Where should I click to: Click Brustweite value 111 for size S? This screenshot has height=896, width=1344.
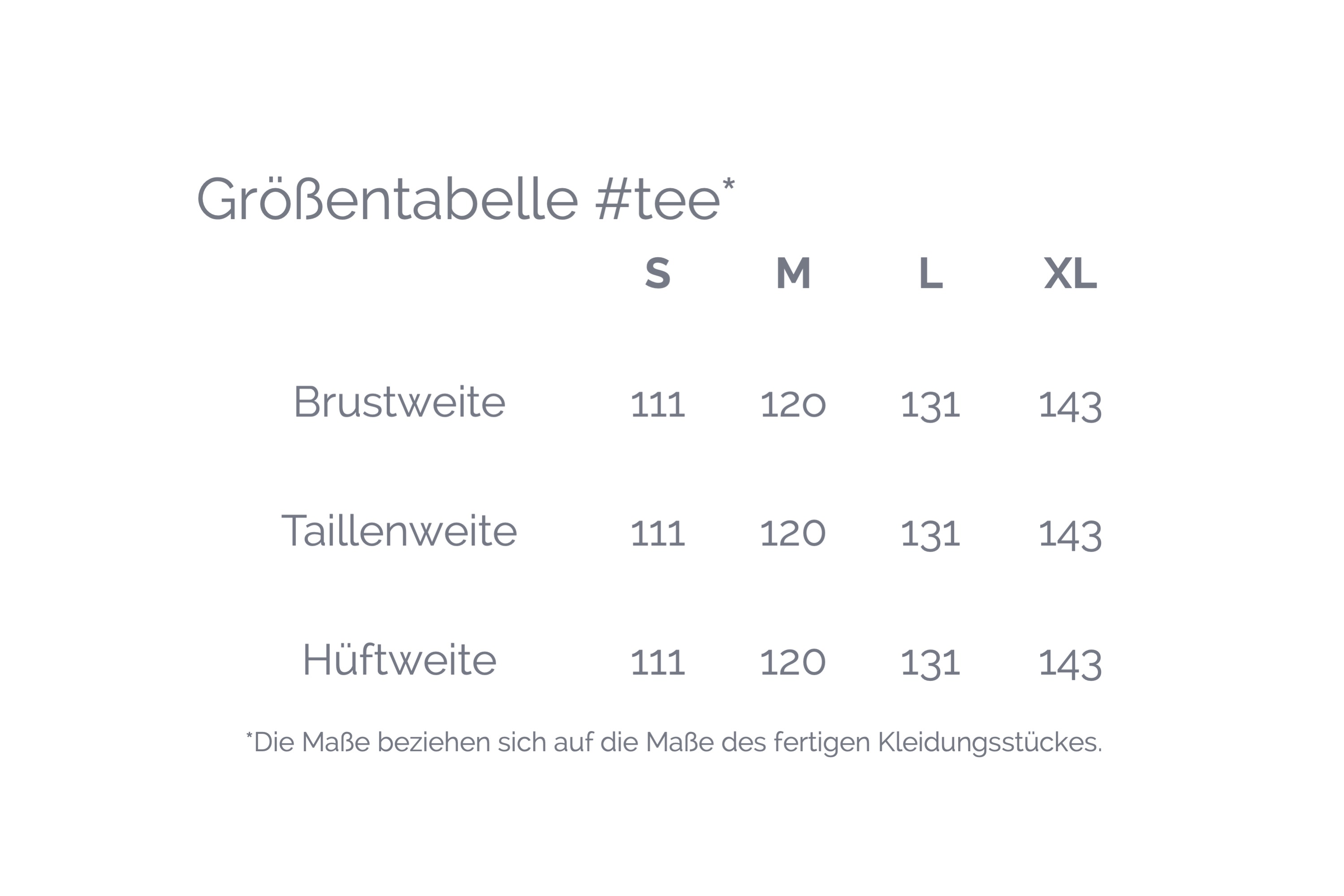[657, 405]
